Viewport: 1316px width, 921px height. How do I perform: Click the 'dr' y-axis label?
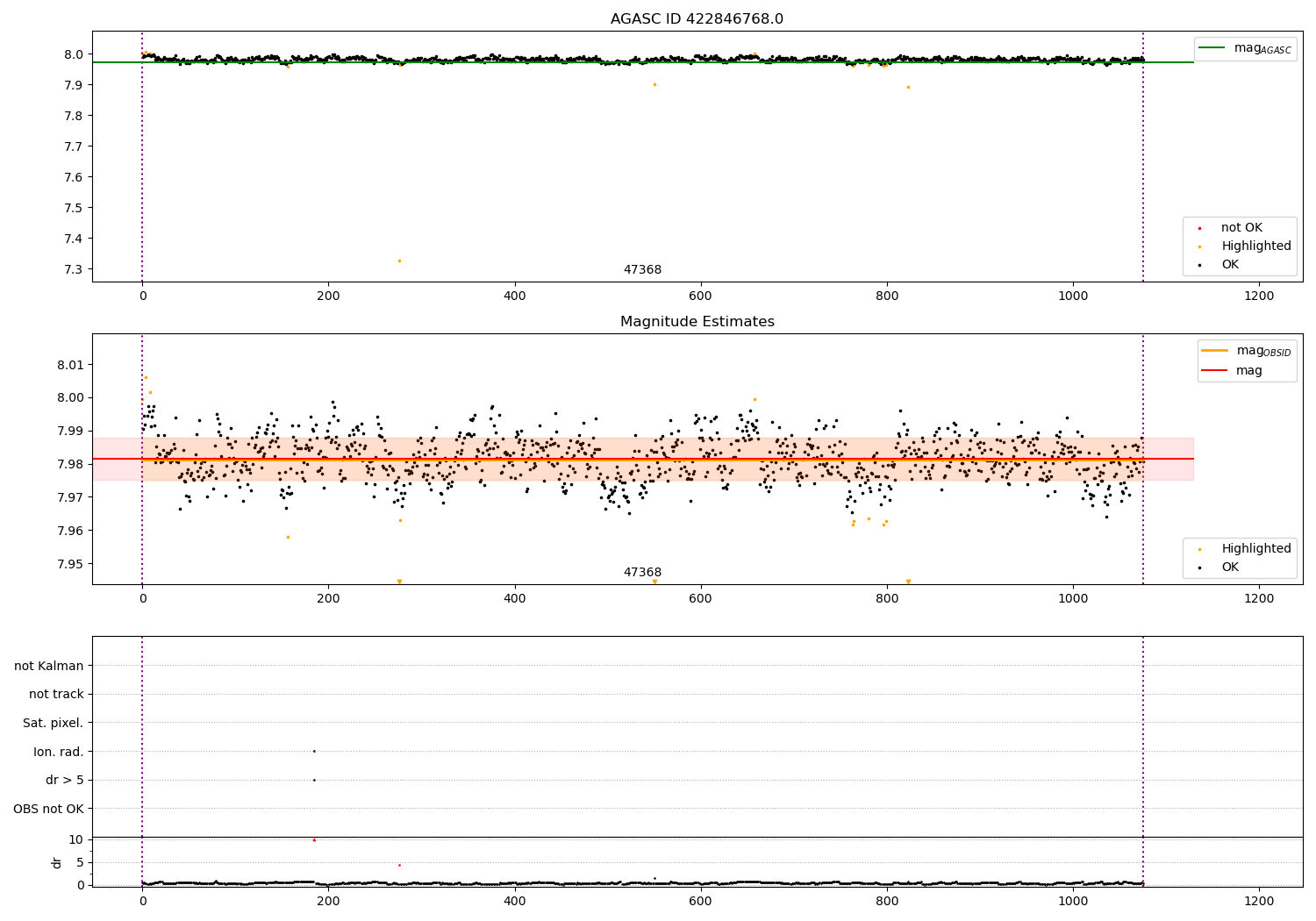[x=57, y=862]
